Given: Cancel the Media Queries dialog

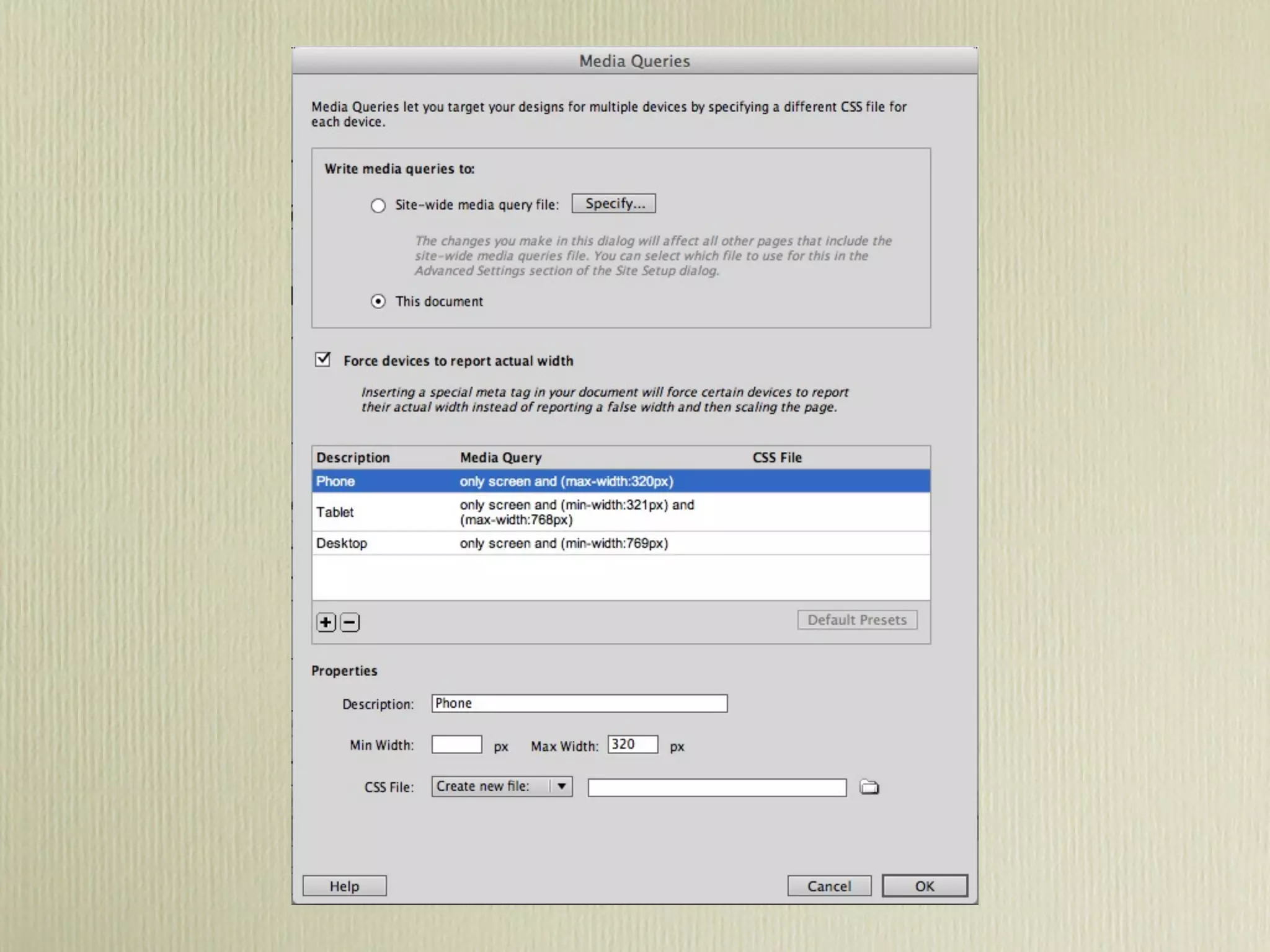Looking at the screenshot, I should click(829, 886).
